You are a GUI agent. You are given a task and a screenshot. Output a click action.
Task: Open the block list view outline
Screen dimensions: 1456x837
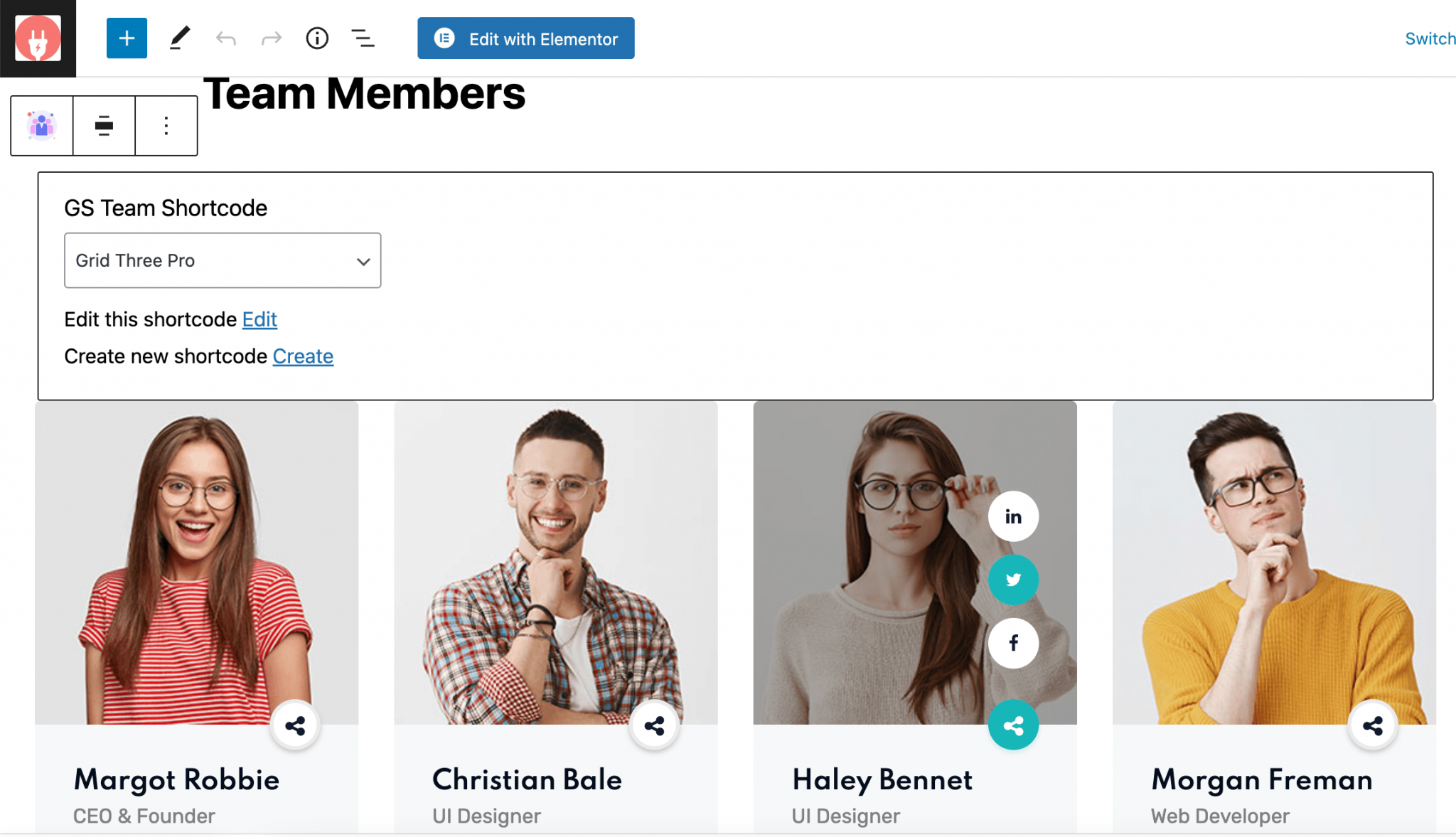363,38
